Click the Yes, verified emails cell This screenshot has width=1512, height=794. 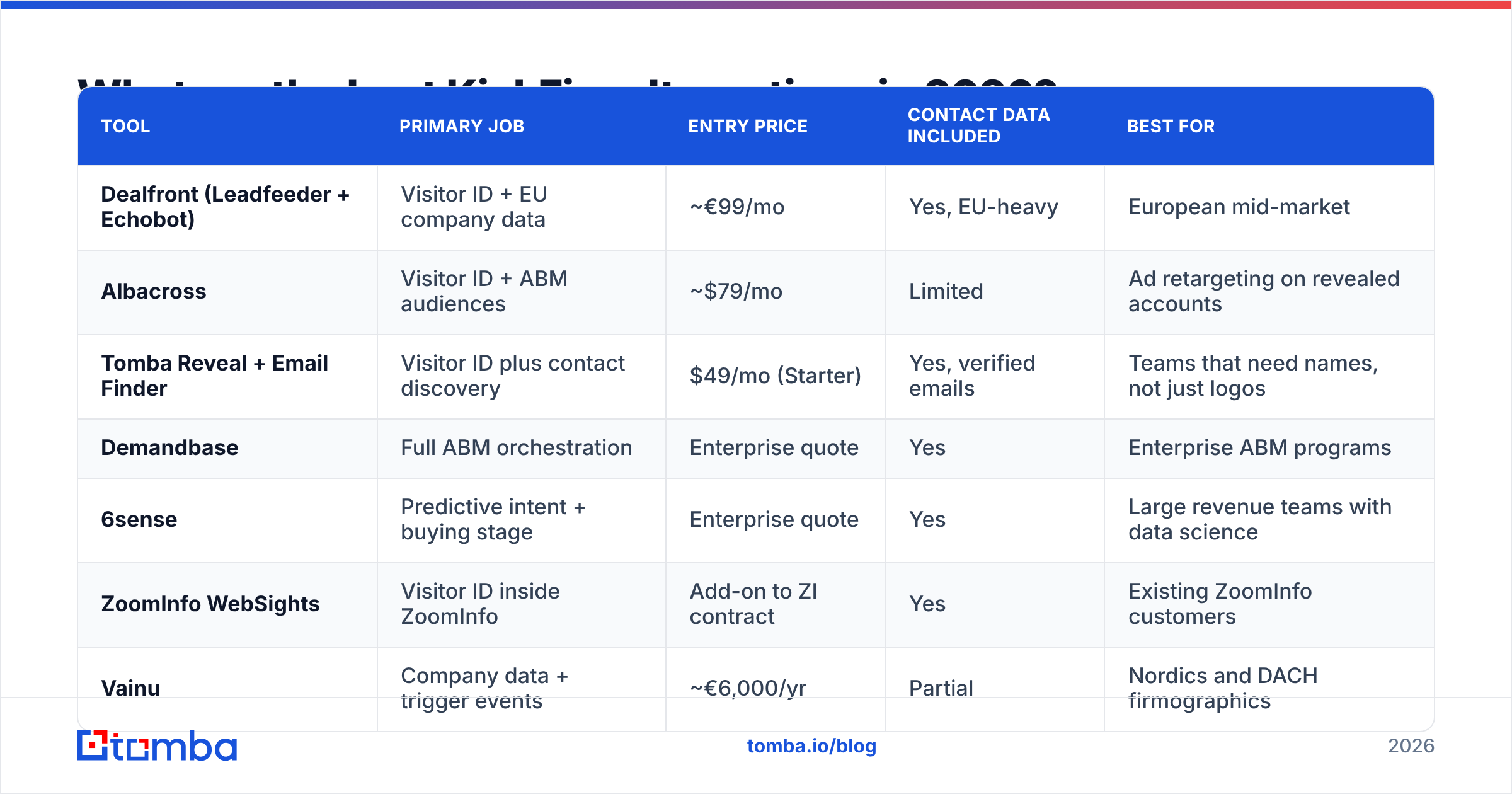(x=995, y=376)
